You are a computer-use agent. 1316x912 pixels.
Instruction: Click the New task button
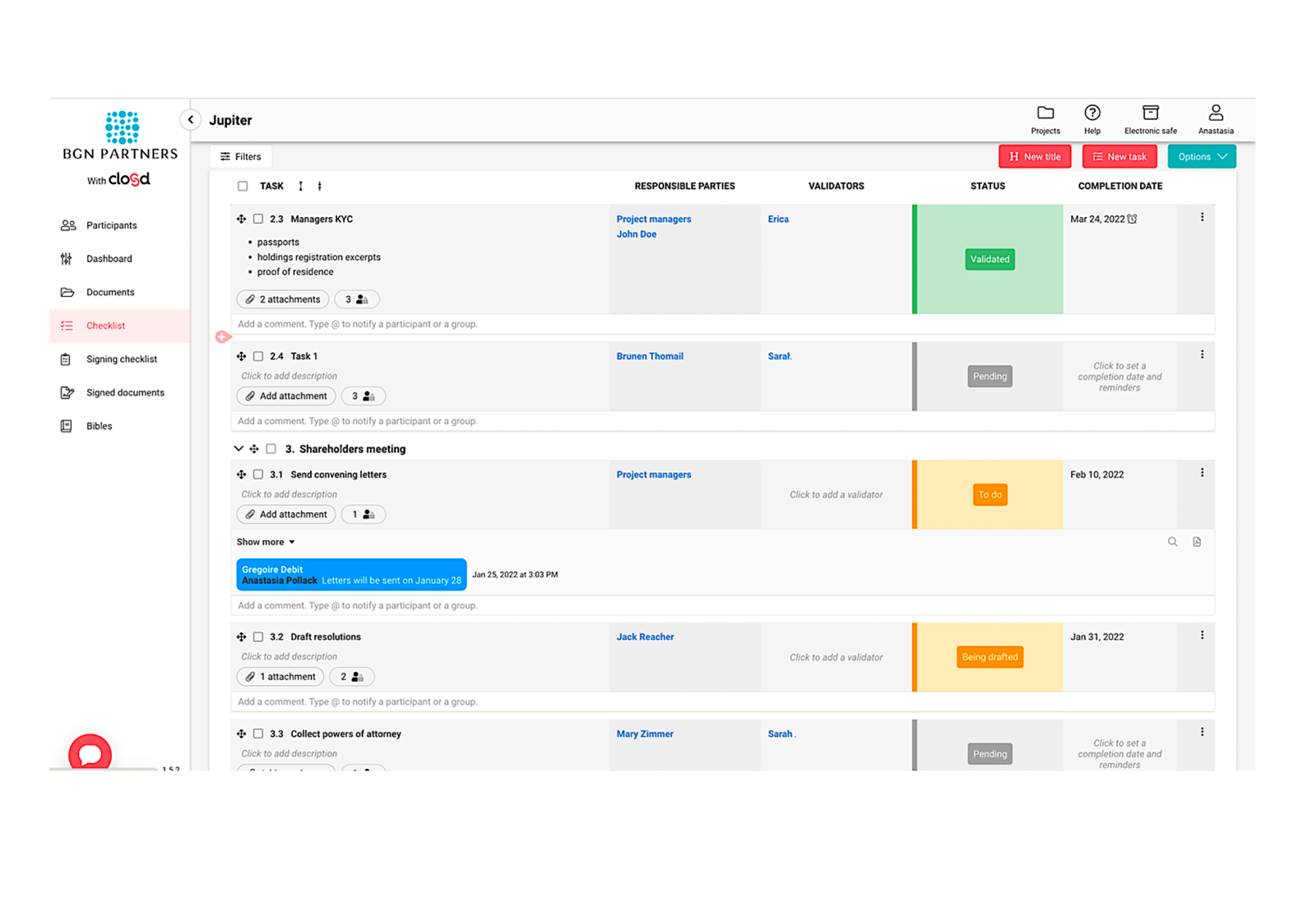(x=1119, y=156)
